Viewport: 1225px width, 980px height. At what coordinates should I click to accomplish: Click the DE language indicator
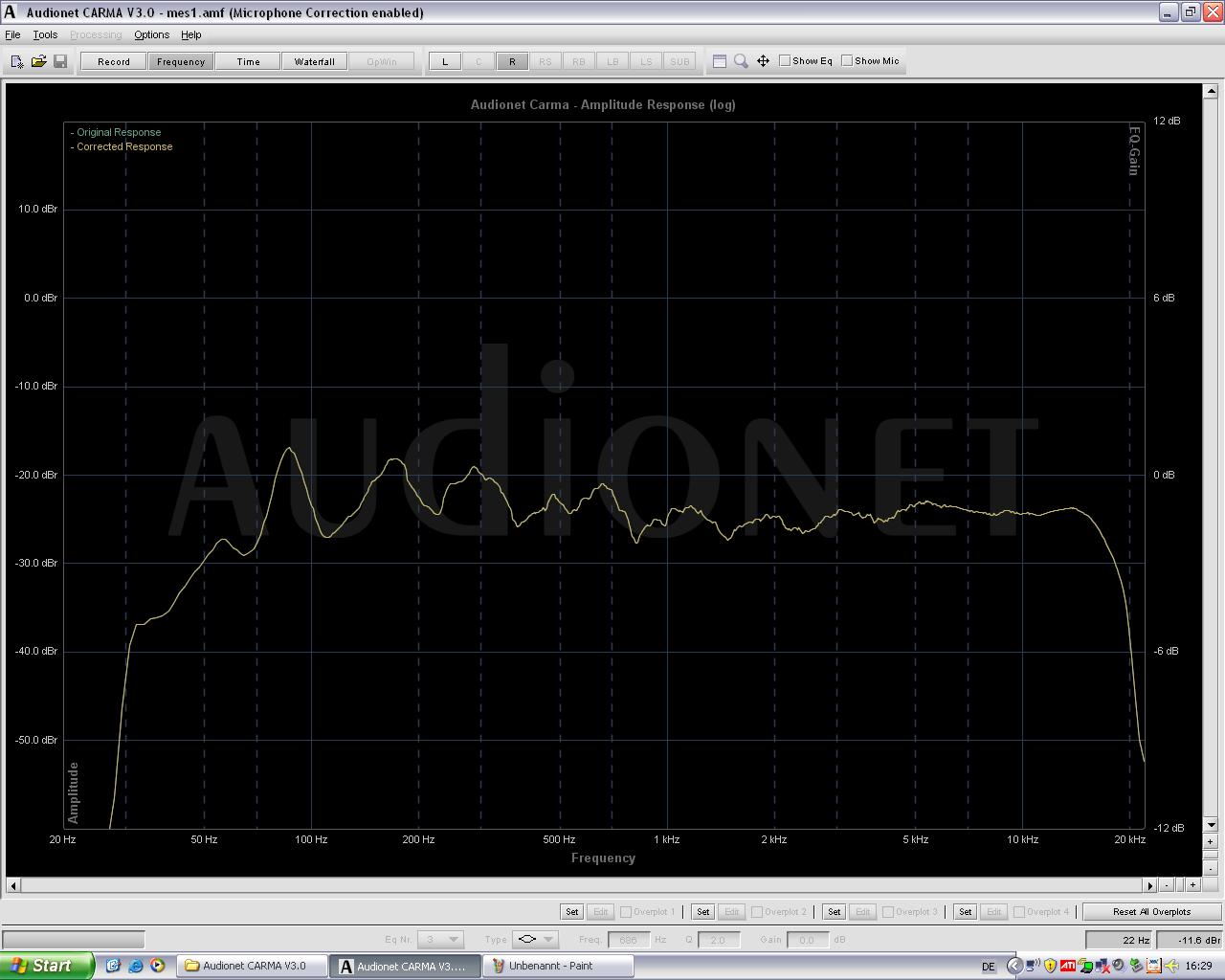[x=989, y=967]
